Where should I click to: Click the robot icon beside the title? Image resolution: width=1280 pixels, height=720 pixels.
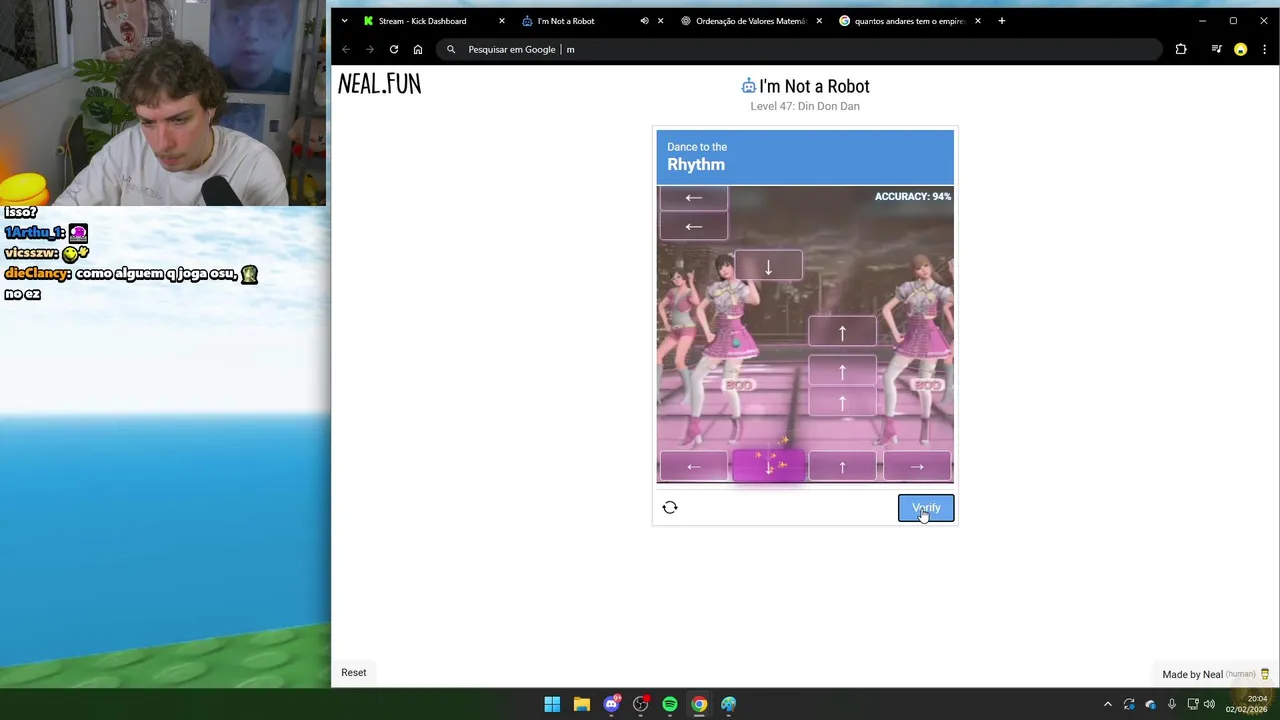tap(748, 86)
